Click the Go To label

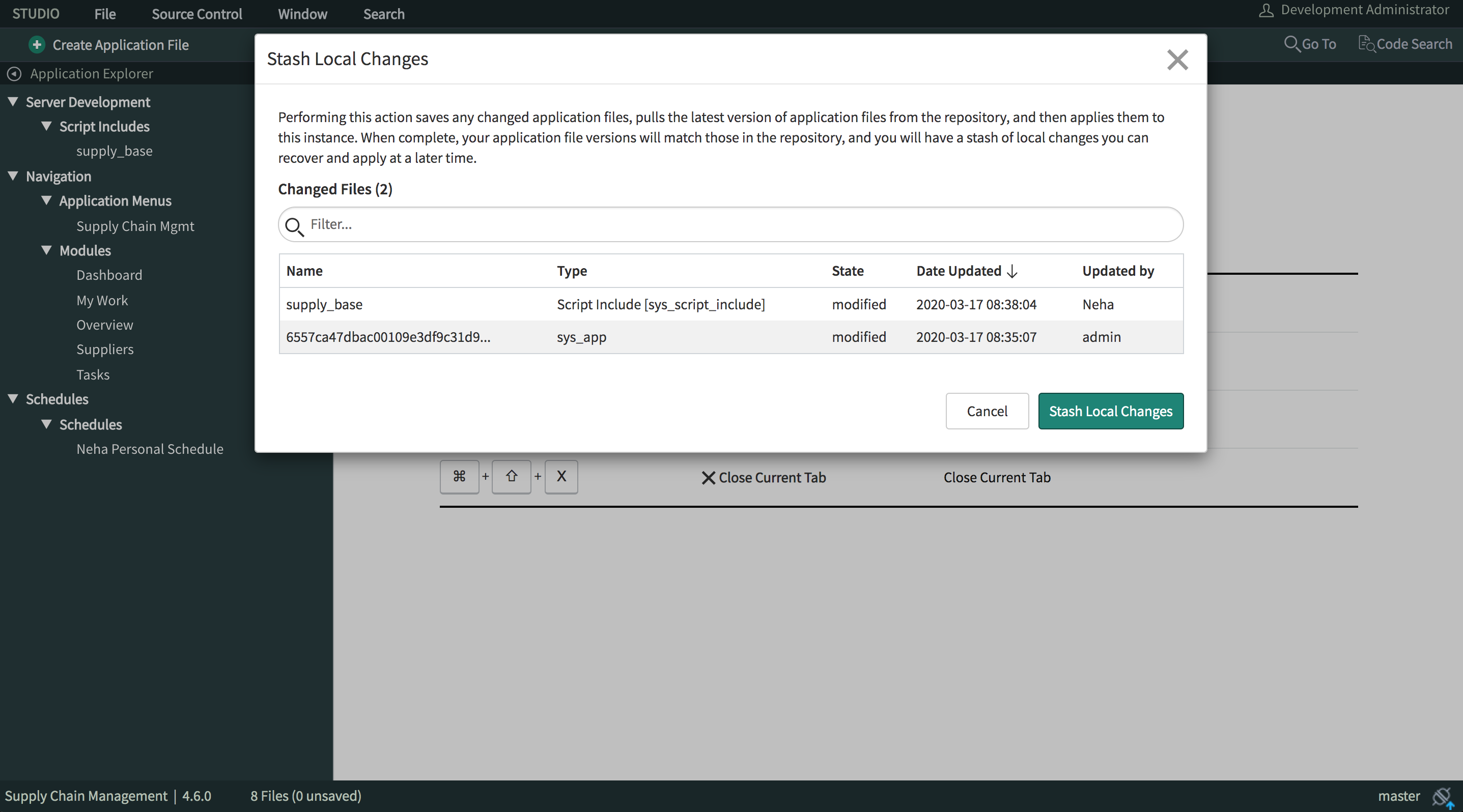(x=1319, y=44)
